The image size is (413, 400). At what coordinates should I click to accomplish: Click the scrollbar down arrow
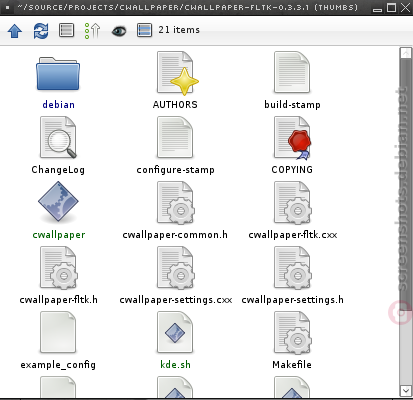(x=405, y=390)
